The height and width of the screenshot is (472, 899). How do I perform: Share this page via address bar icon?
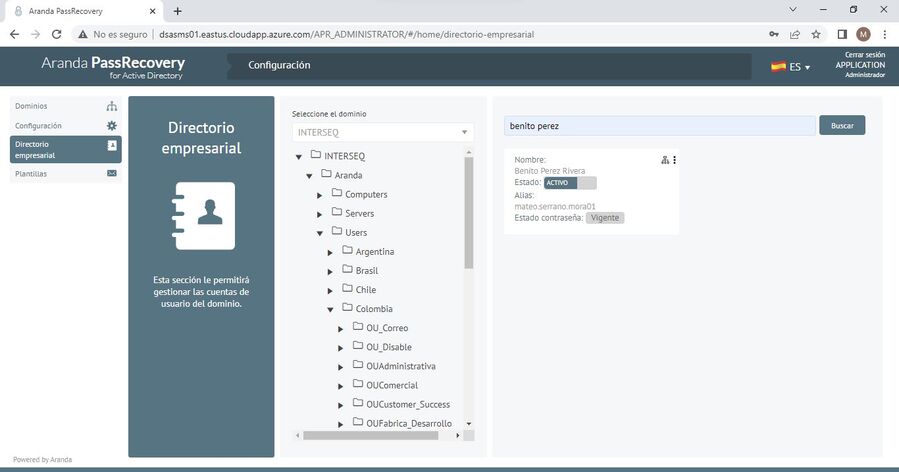click(x=795, y=34)
